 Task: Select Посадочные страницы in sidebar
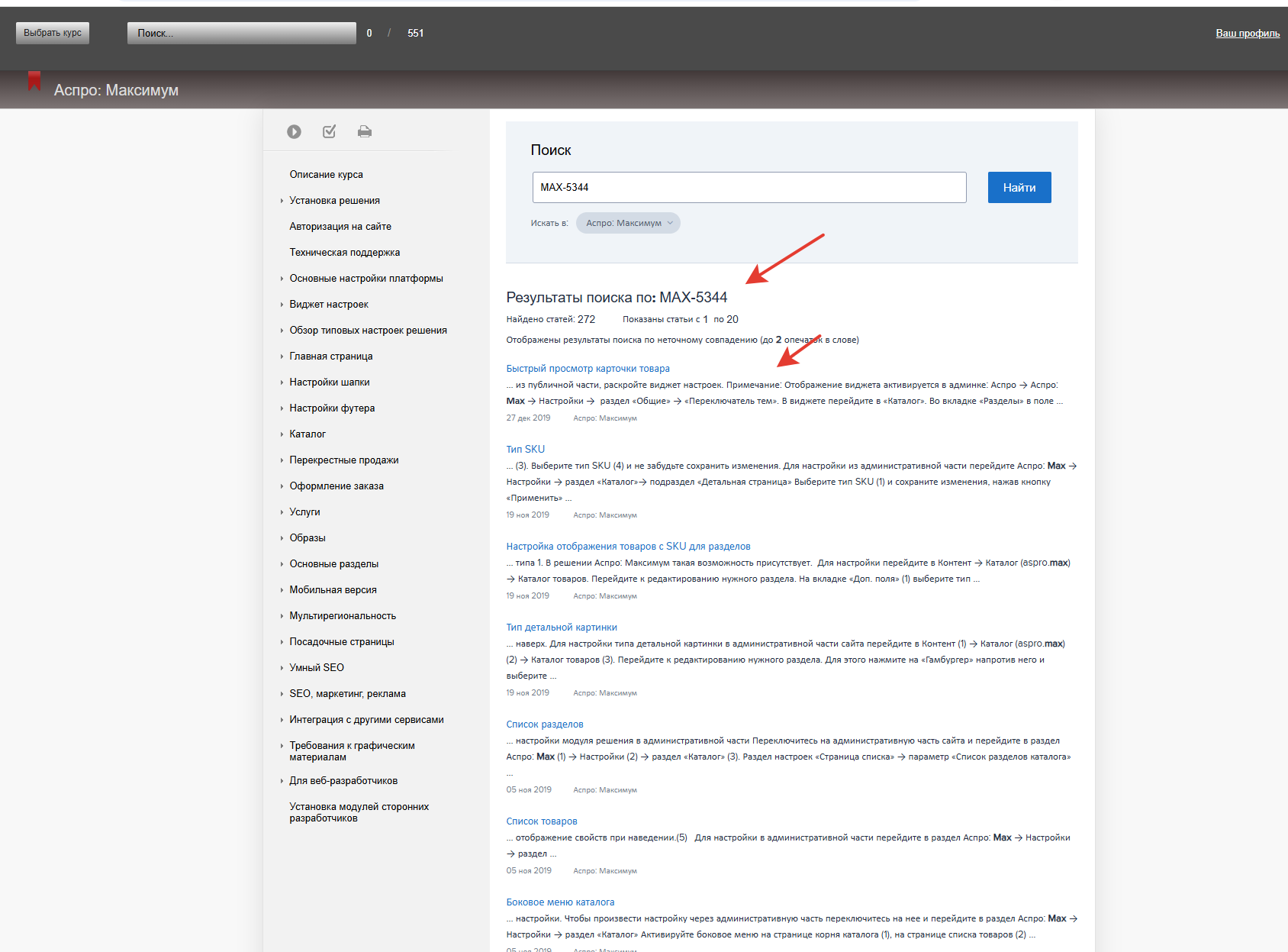click(342, 642)
